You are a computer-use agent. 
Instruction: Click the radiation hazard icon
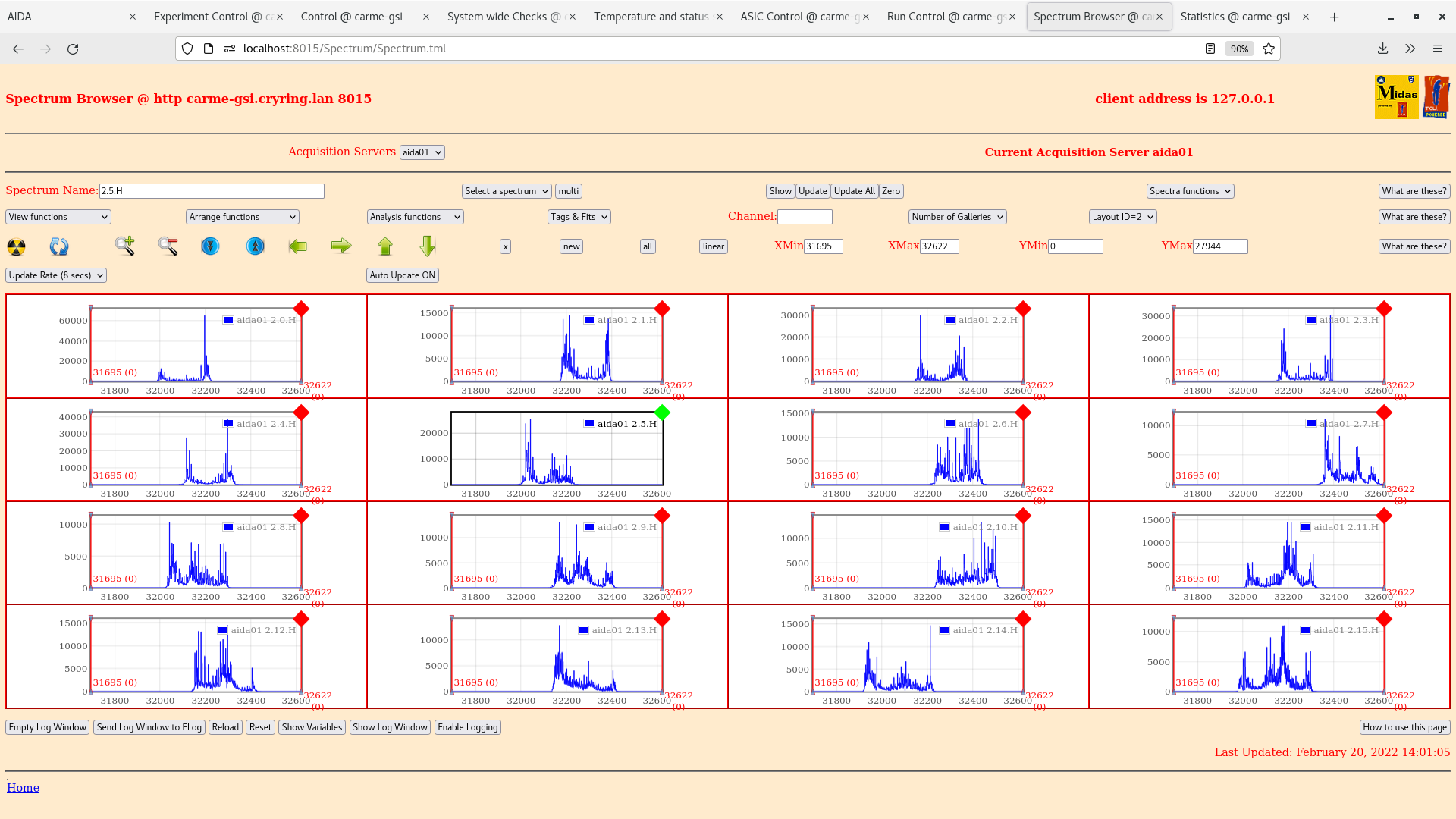tap(16, 246)
